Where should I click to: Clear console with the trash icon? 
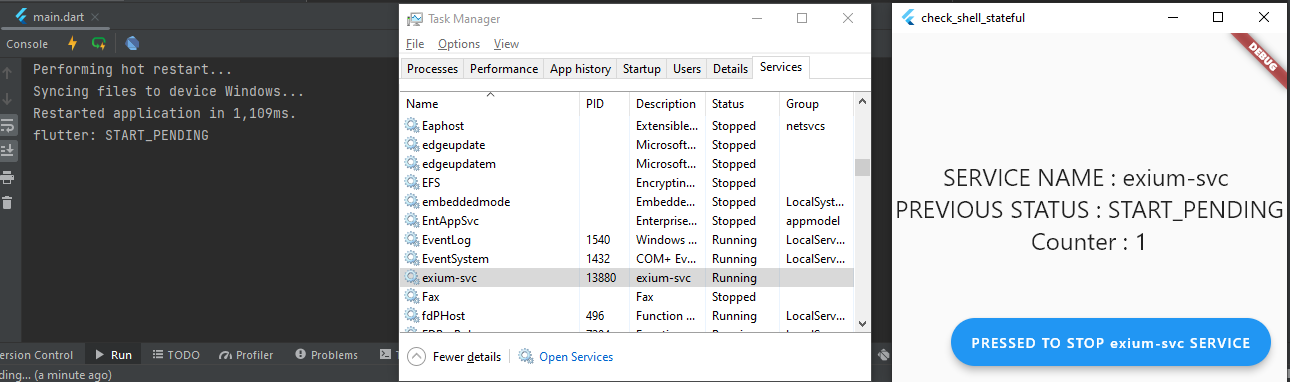click(x=7, y=203)
